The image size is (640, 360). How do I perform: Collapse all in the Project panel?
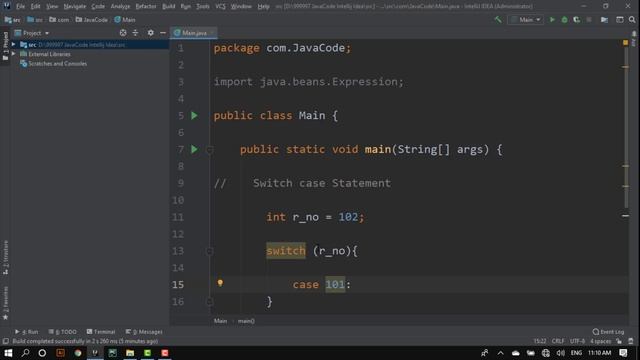coord(136,33)
